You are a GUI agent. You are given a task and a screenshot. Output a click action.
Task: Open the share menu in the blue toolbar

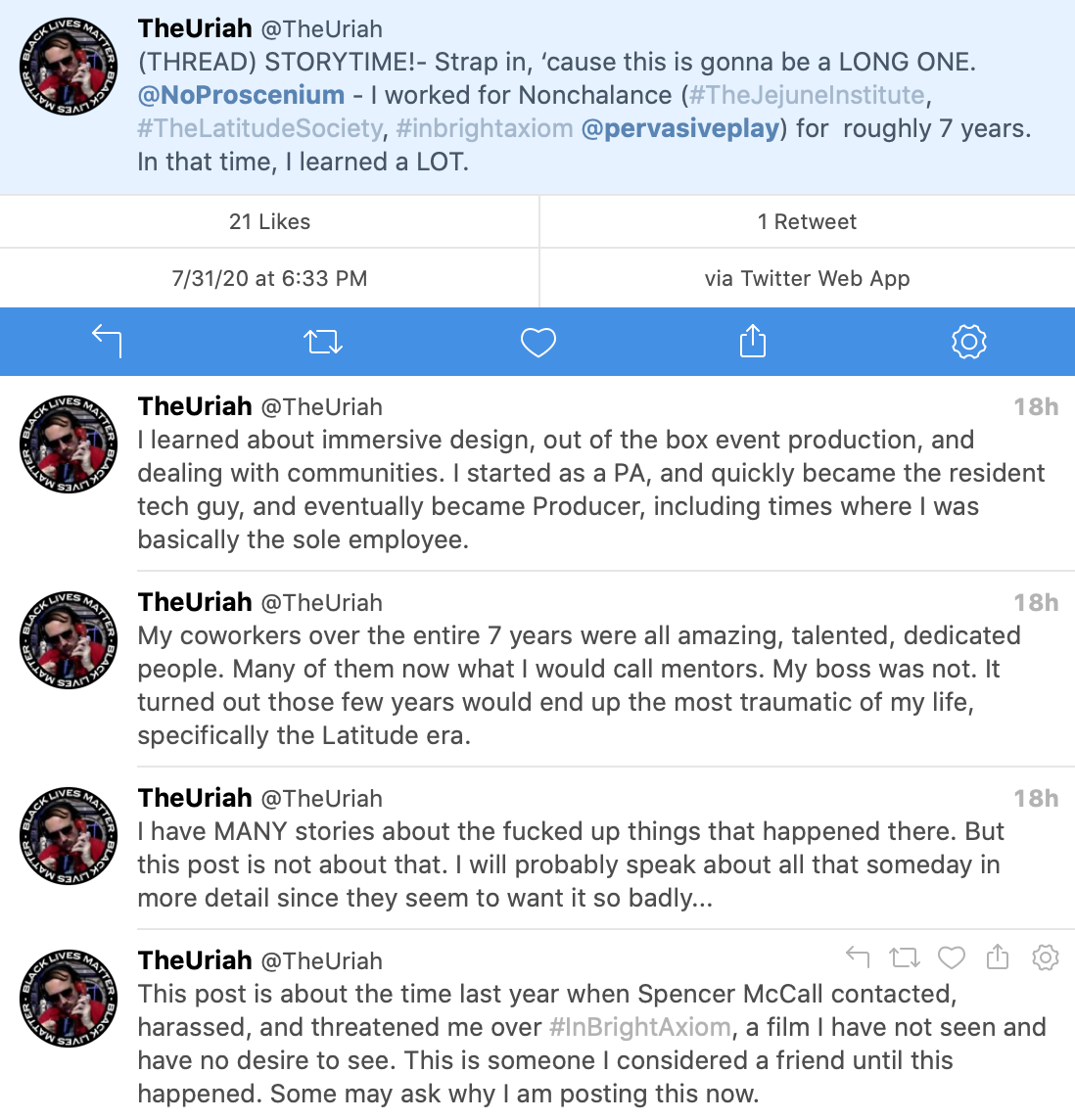(x=753, y=342)
